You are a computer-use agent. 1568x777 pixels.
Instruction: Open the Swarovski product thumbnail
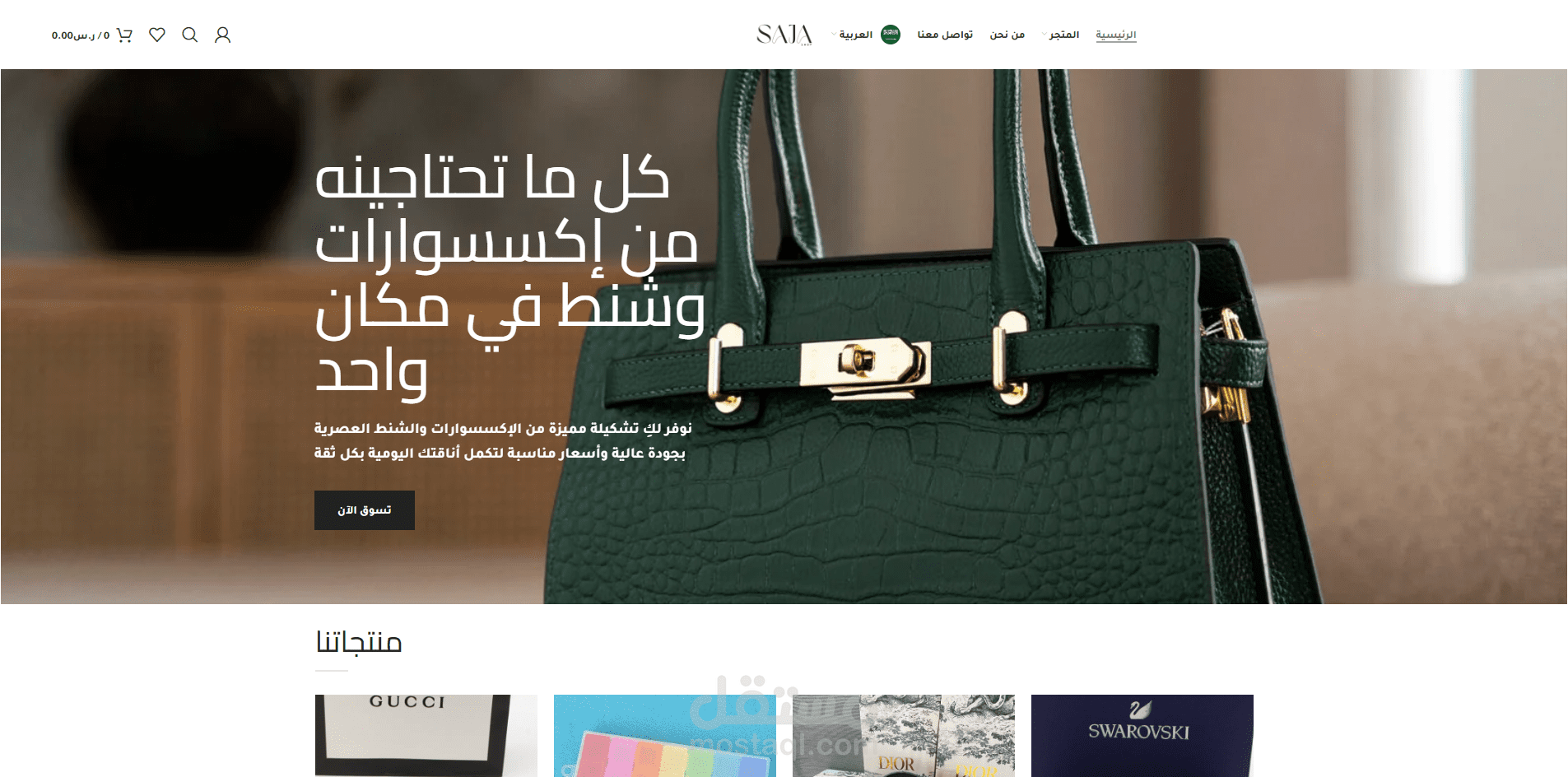pos(1142,735)
